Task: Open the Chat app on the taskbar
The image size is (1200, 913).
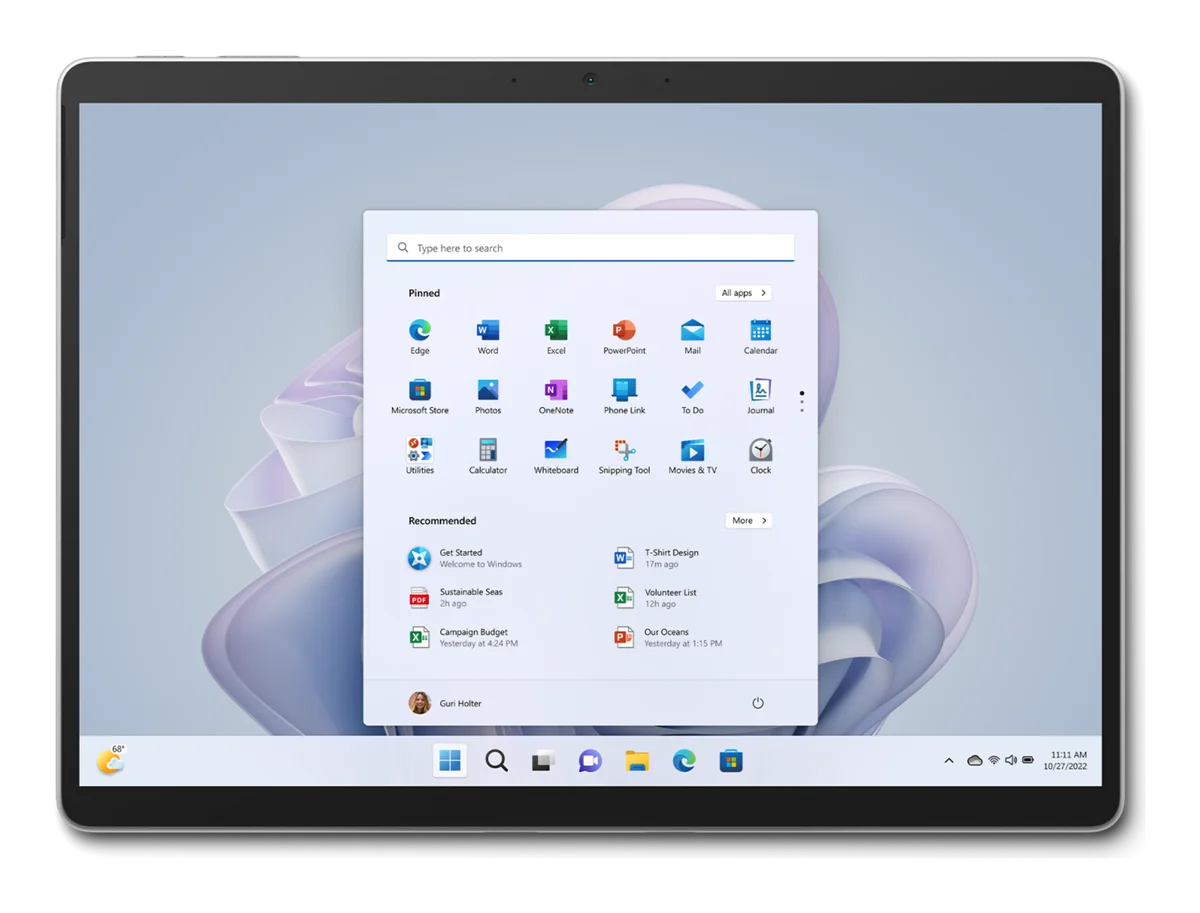Action: point(590,761)
